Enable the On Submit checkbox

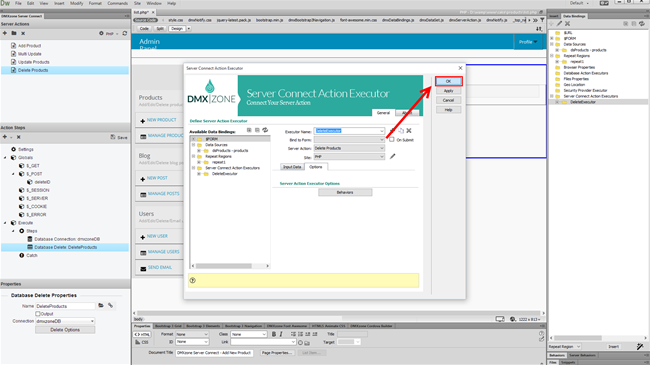pyautogui.click(x=392, y=140)
